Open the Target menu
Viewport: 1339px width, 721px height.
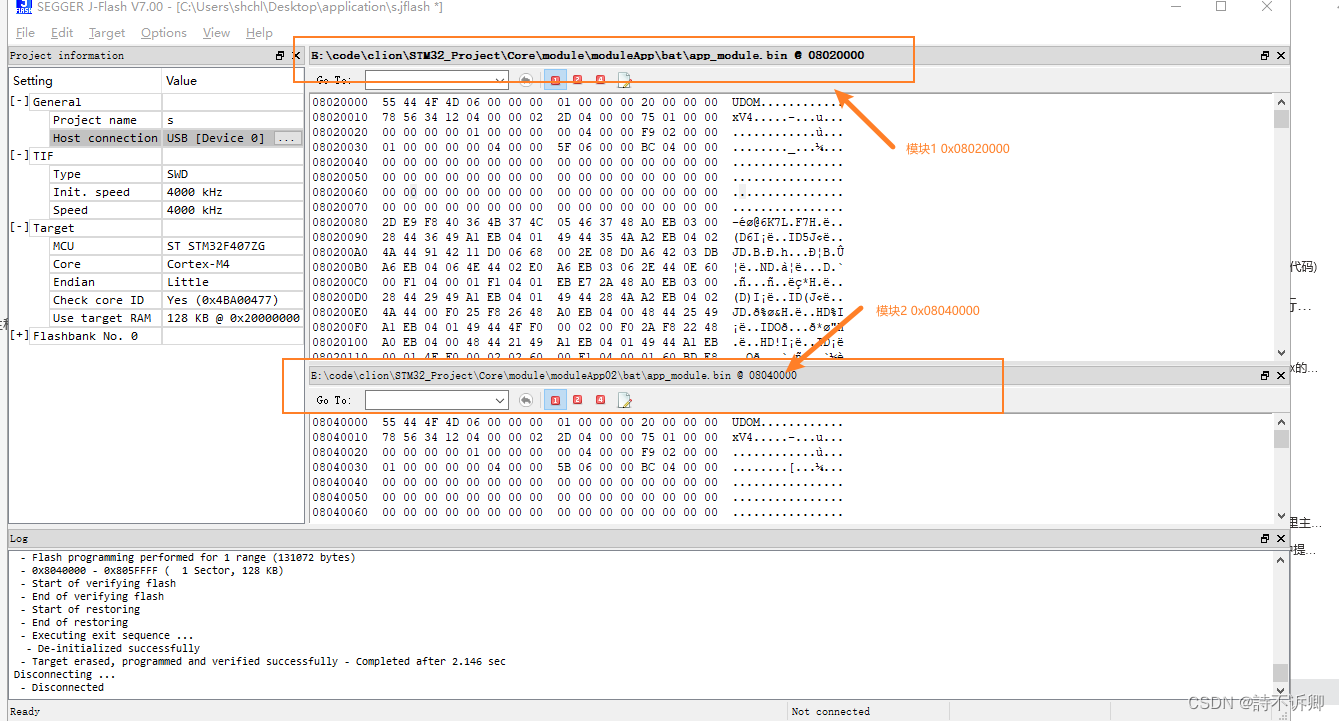point(107,33)
